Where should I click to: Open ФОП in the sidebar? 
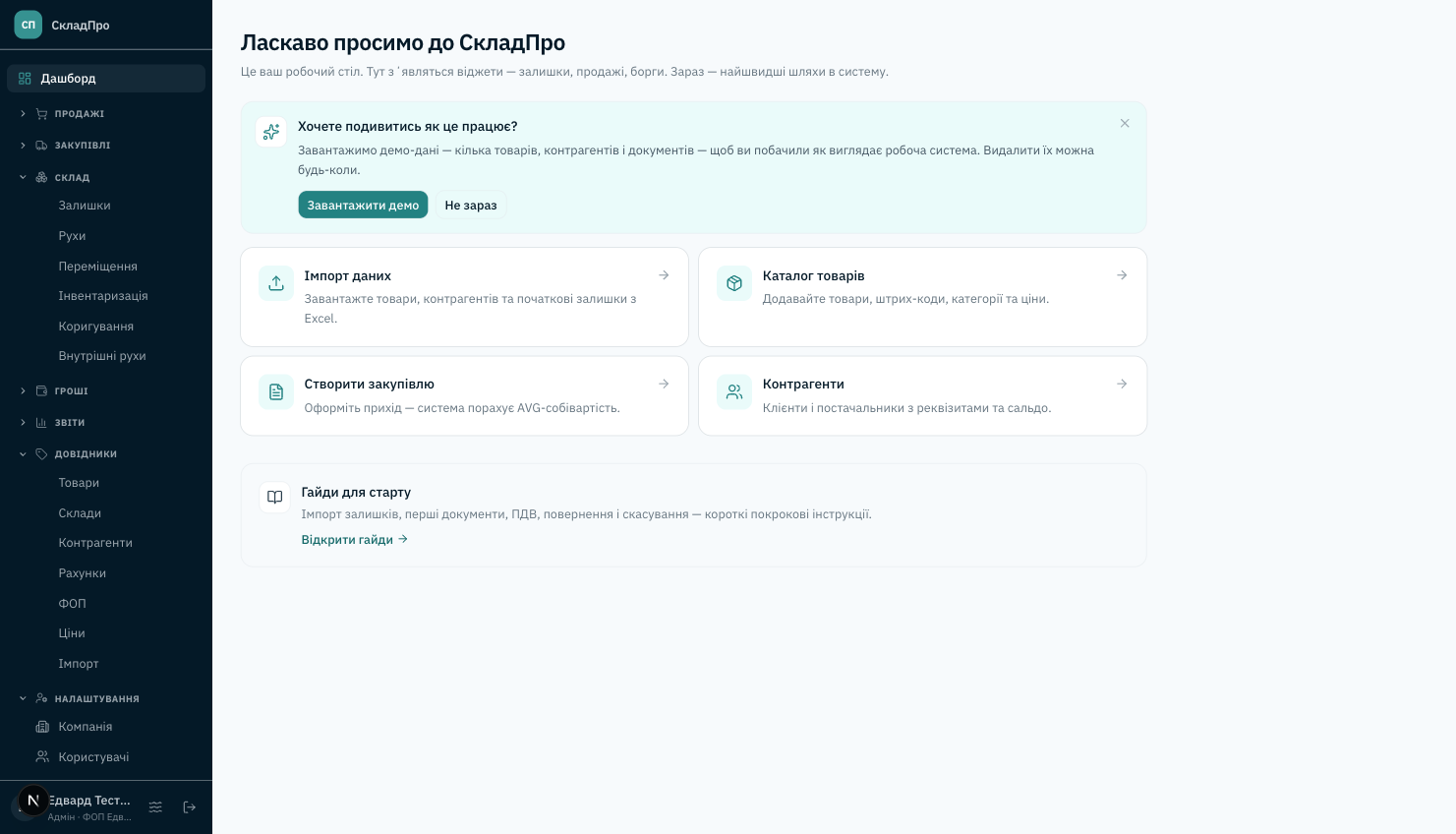tap(72, 604)
